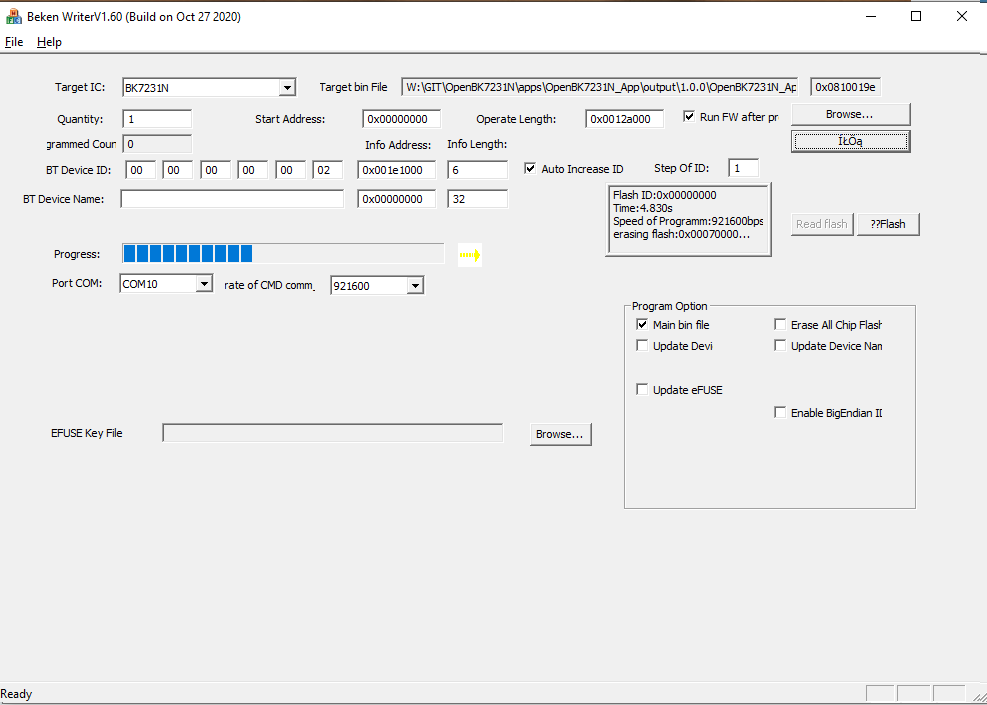Enable BigEndian ID checkbox
Viewport: 987px width, 705px height.
pos(780,412)
